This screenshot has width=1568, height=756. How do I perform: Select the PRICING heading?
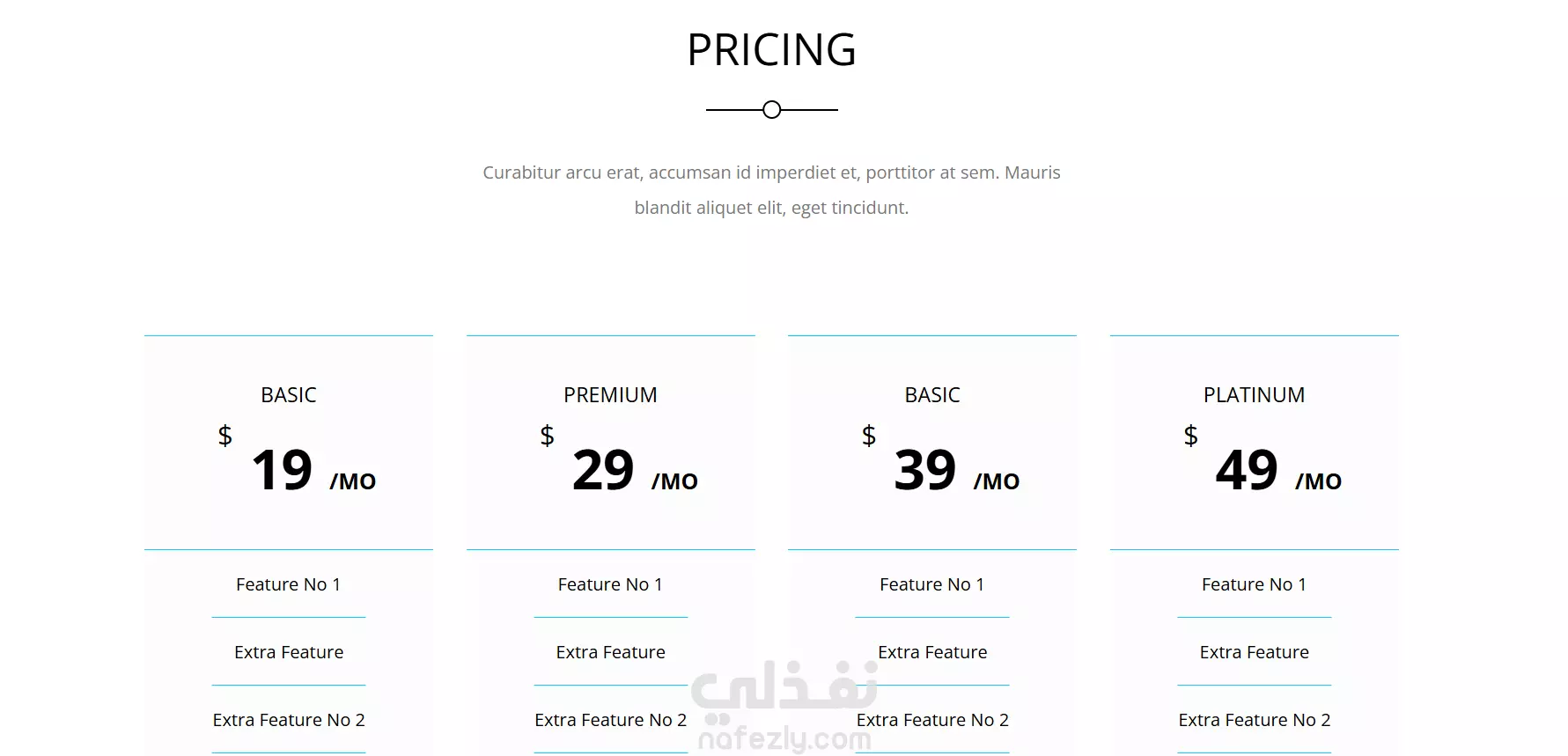click(x=771, y=49)
